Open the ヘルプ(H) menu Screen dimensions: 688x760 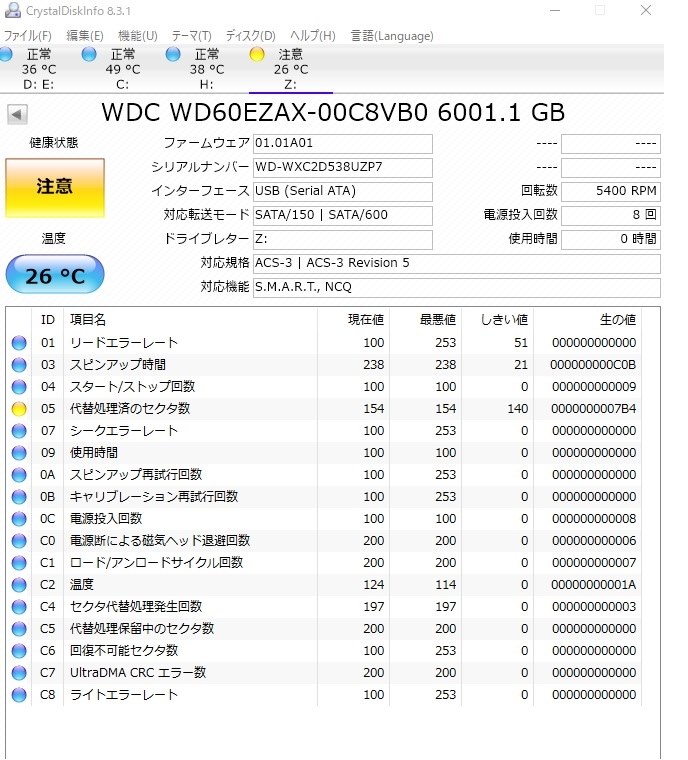pyautogui.click(x=313, y=36)
